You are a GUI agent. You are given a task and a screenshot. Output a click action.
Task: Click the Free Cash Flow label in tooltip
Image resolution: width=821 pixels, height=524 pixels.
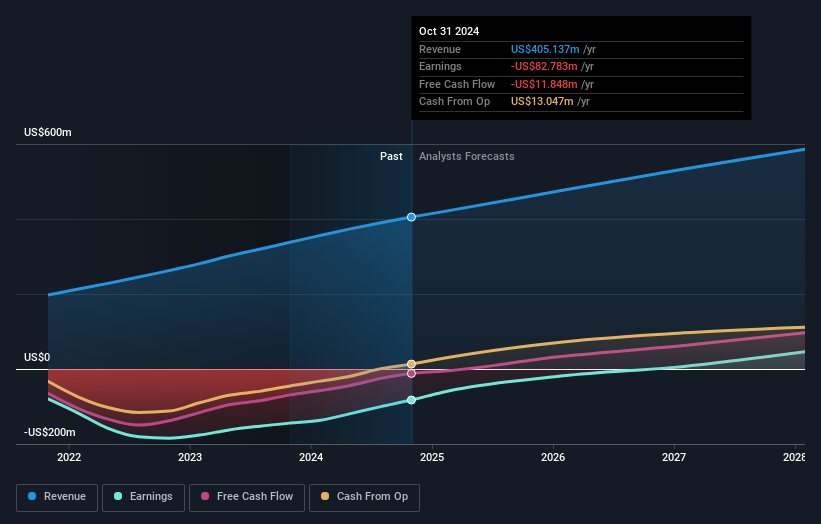tap(457, 84)
